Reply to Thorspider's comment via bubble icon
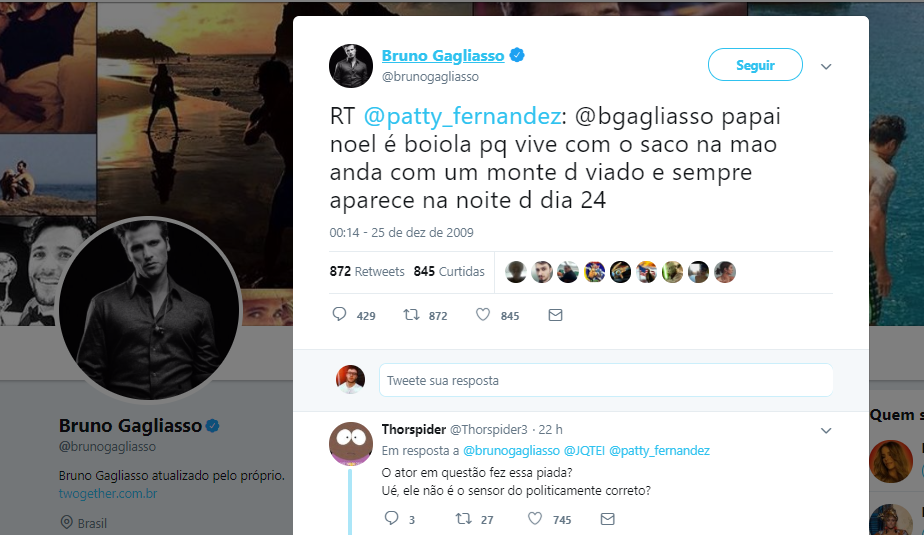Image resolution: width=924 pixels, height=535 pixels. tap(391, 518)
